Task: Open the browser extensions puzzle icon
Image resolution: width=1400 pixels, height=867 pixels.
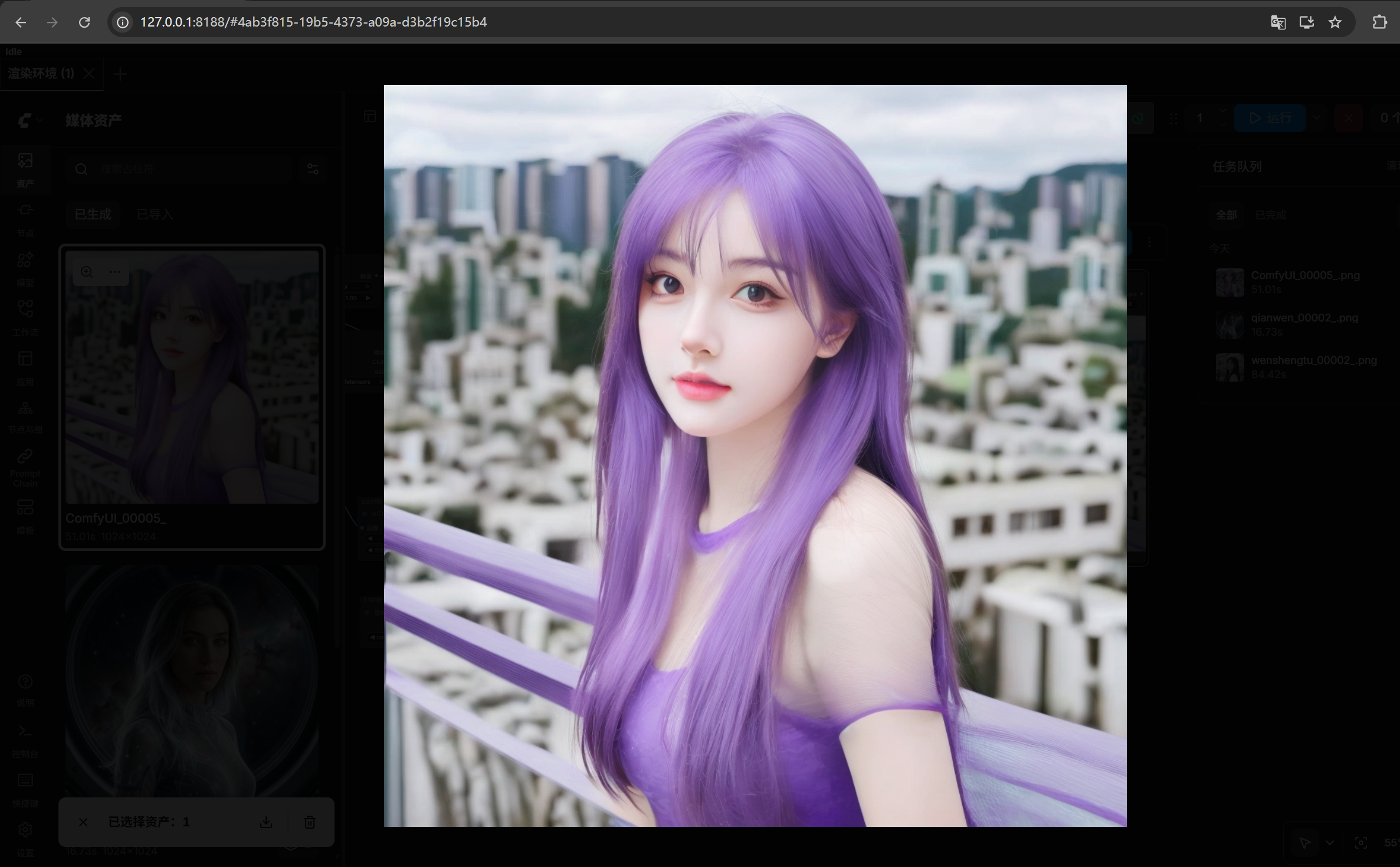Action: point(1379,22)
